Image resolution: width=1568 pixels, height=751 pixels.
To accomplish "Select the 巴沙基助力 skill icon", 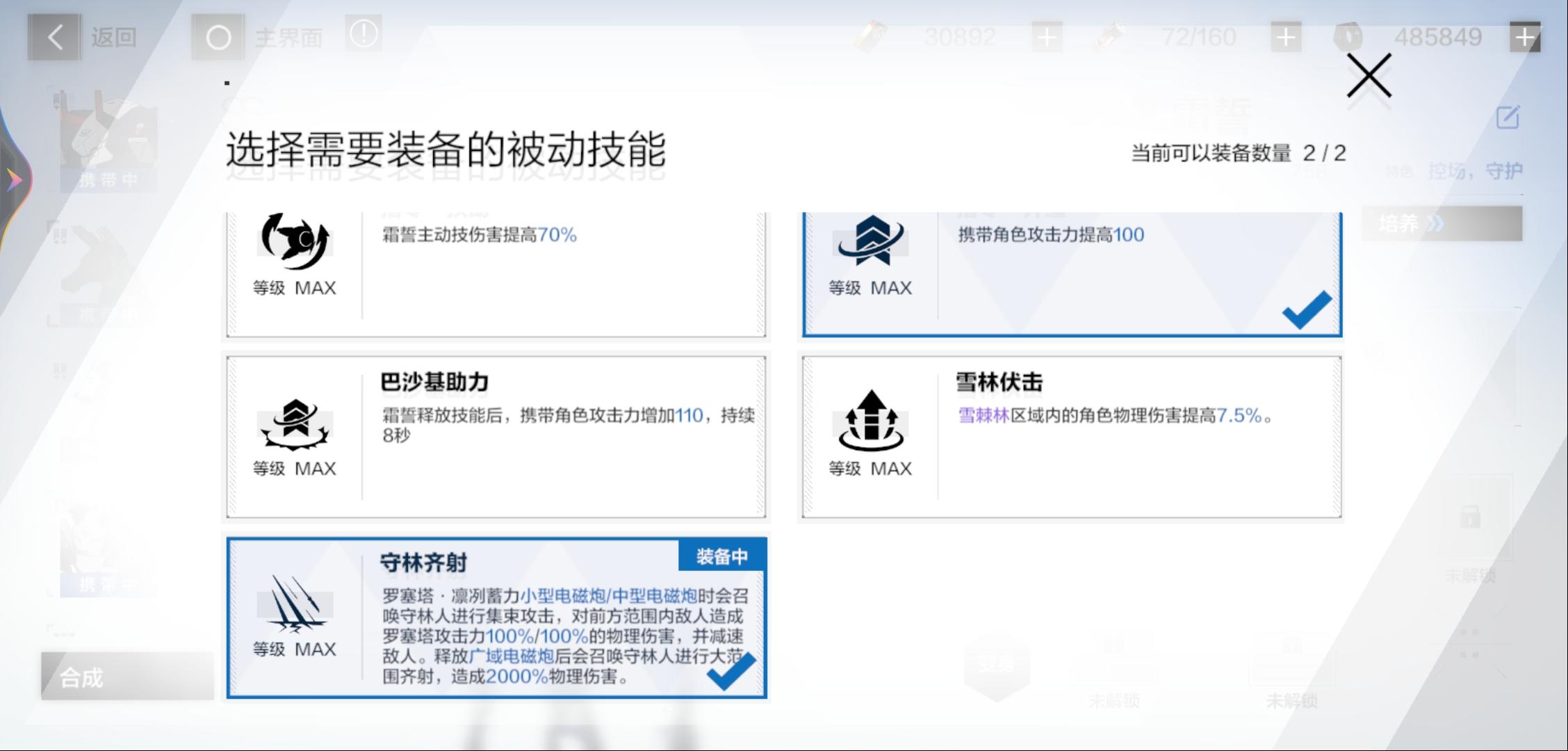I will pos(295,425).
